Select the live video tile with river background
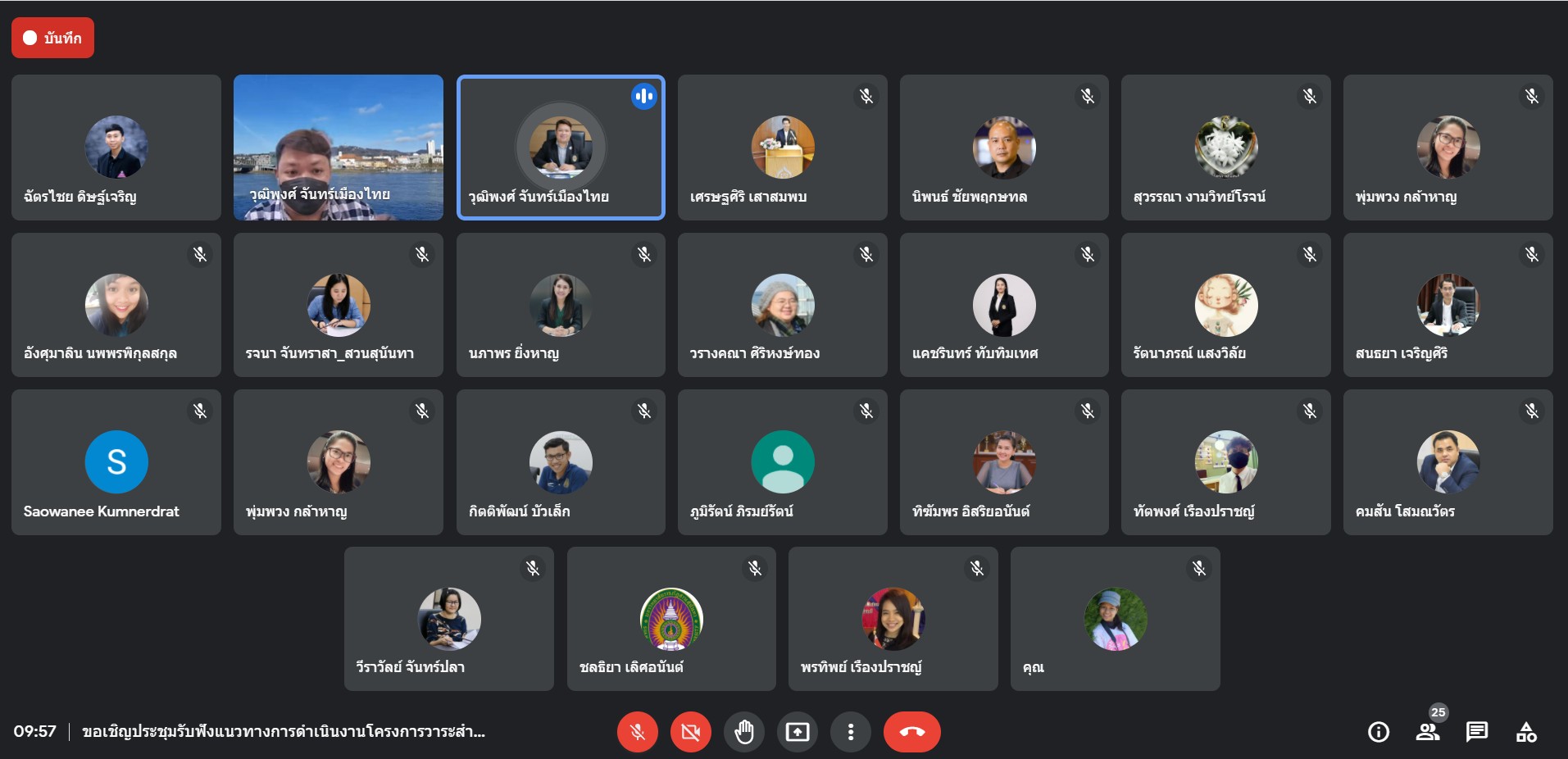 [339, 148]
